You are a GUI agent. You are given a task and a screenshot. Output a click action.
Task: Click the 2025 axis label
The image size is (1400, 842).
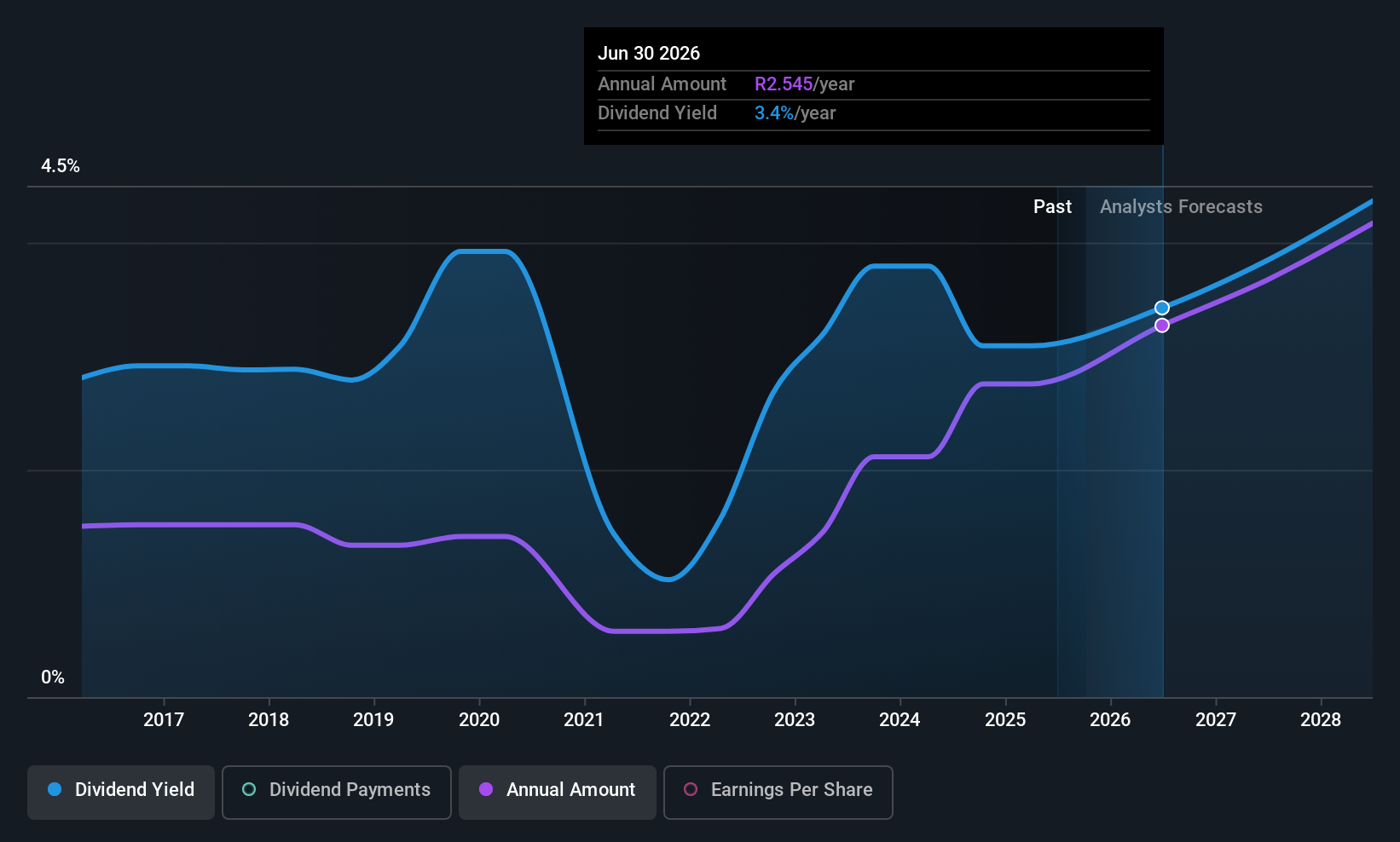point(1005,720)
